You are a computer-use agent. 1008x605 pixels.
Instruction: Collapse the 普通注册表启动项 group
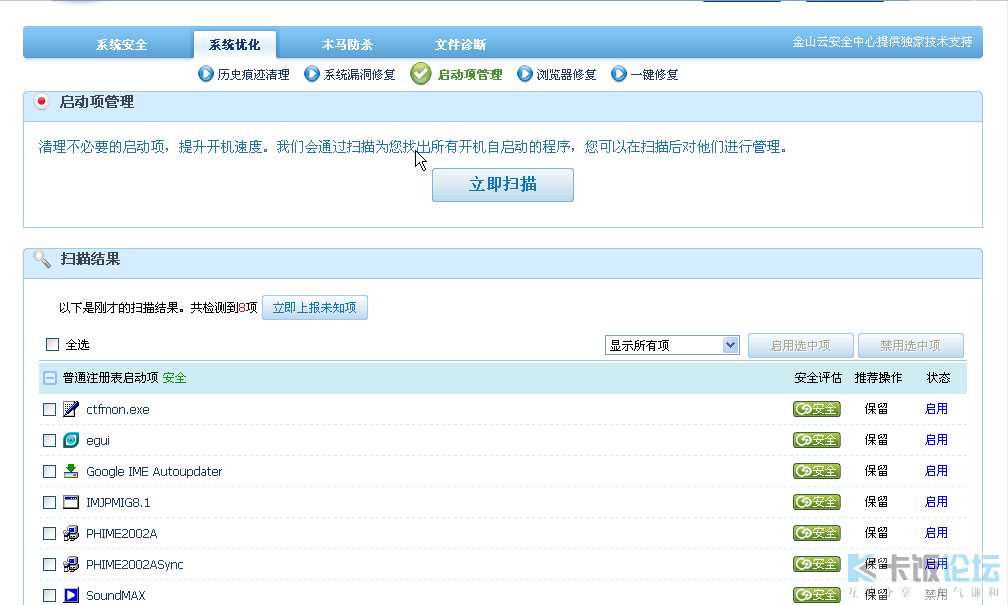click(x=50, y=378)
